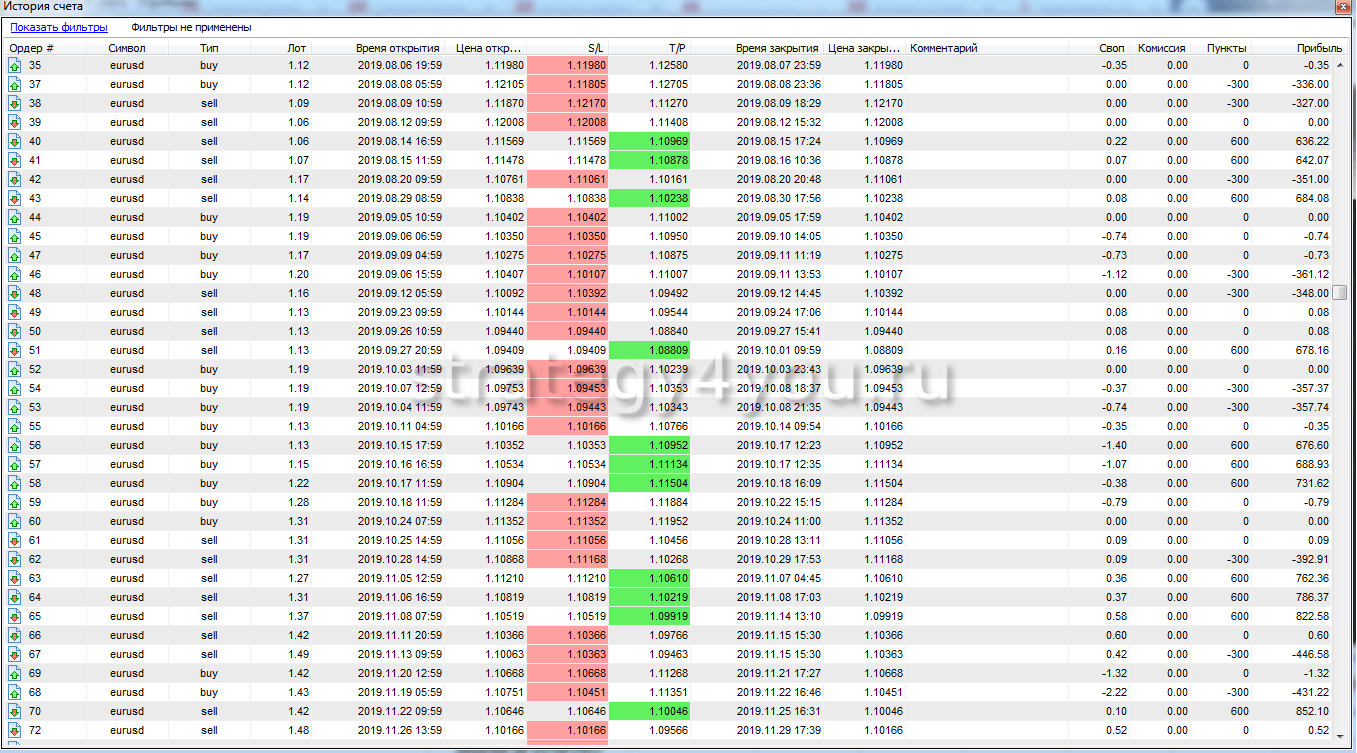Image resolution: width=1357 pixels, height=753 pixels.
Task: Sort by the Лот column header
Action: point(297,48)
